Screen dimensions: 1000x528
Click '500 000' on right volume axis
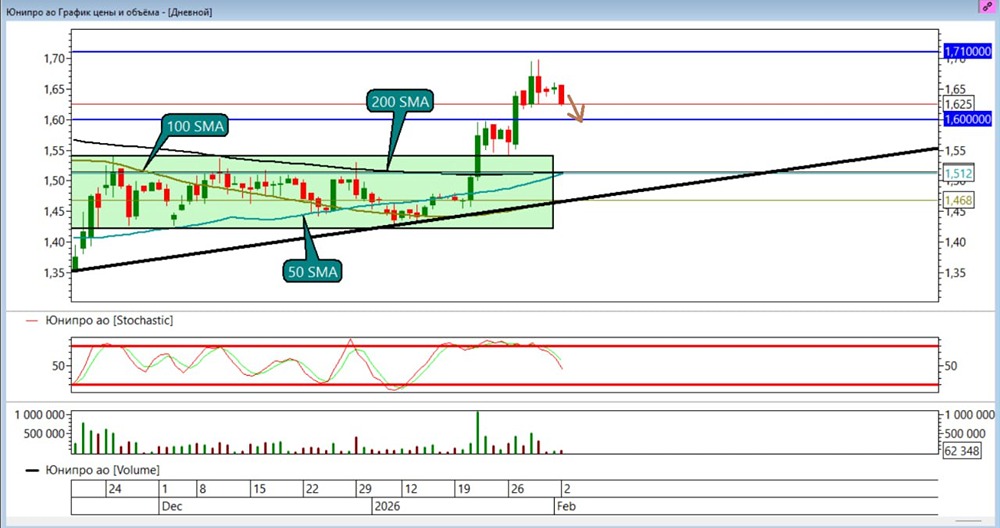point(965,433)
